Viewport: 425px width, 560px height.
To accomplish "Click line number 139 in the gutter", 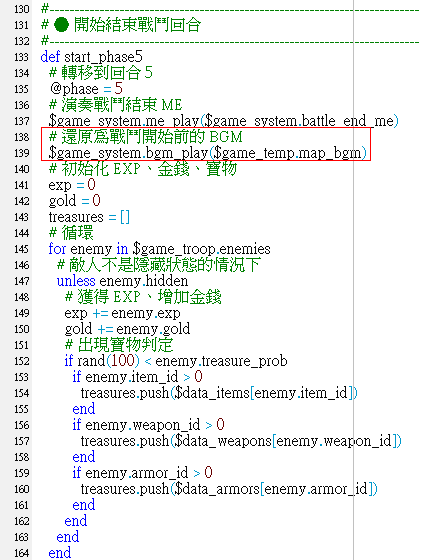I will (x=21, y=153).
